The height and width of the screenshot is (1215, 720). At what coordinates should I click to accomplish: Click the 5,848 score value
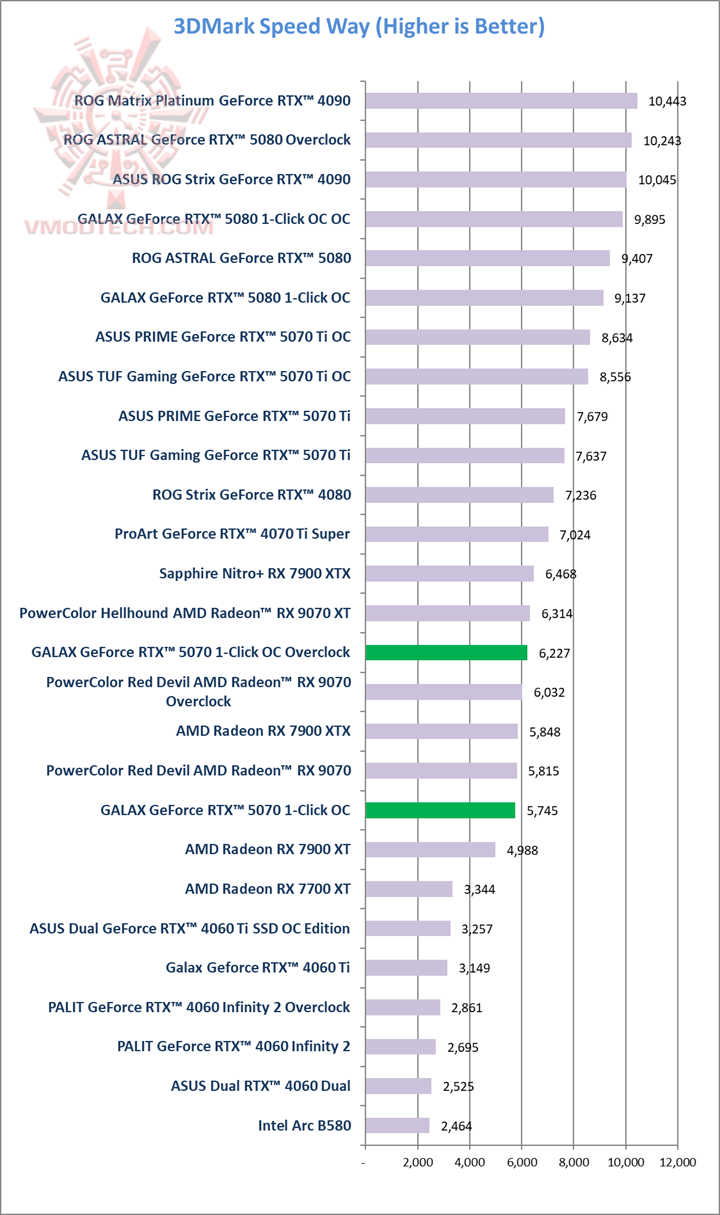[x=545, y=731]
